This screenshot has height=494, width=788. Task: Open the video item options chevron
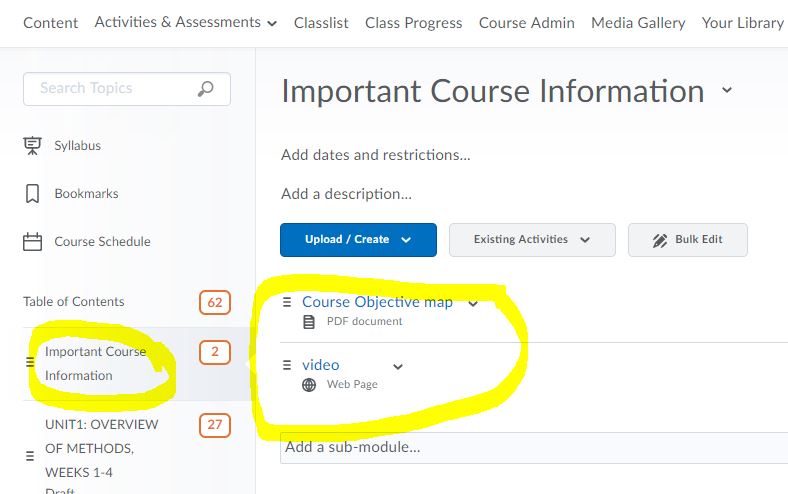pos(398,367)
